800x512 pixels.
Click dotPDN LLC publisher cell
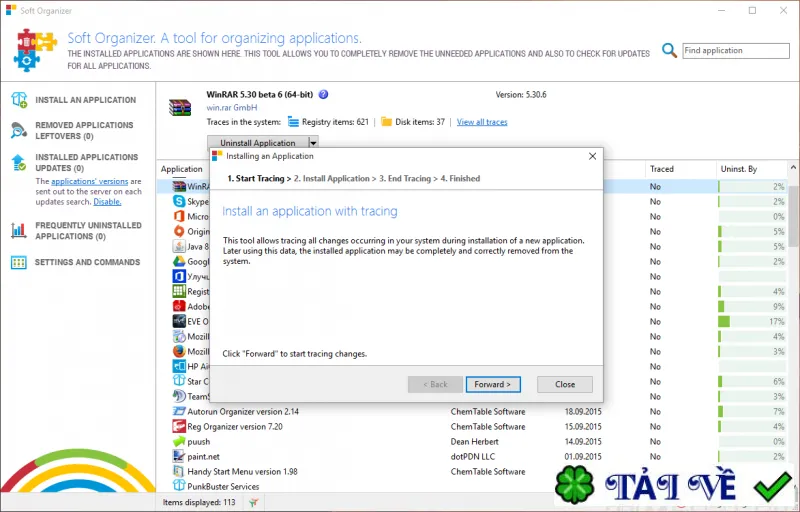click(x=472, y=456)
